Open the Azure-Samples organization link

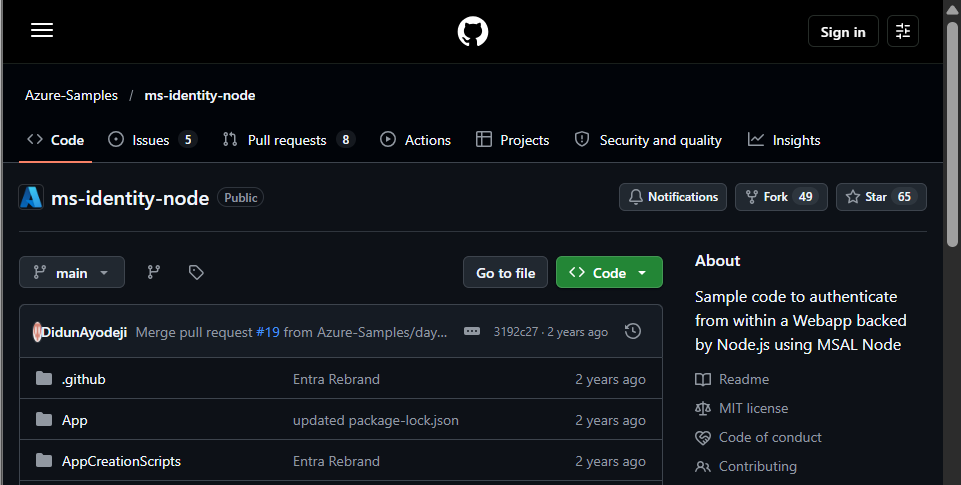(x=71, y=96)
